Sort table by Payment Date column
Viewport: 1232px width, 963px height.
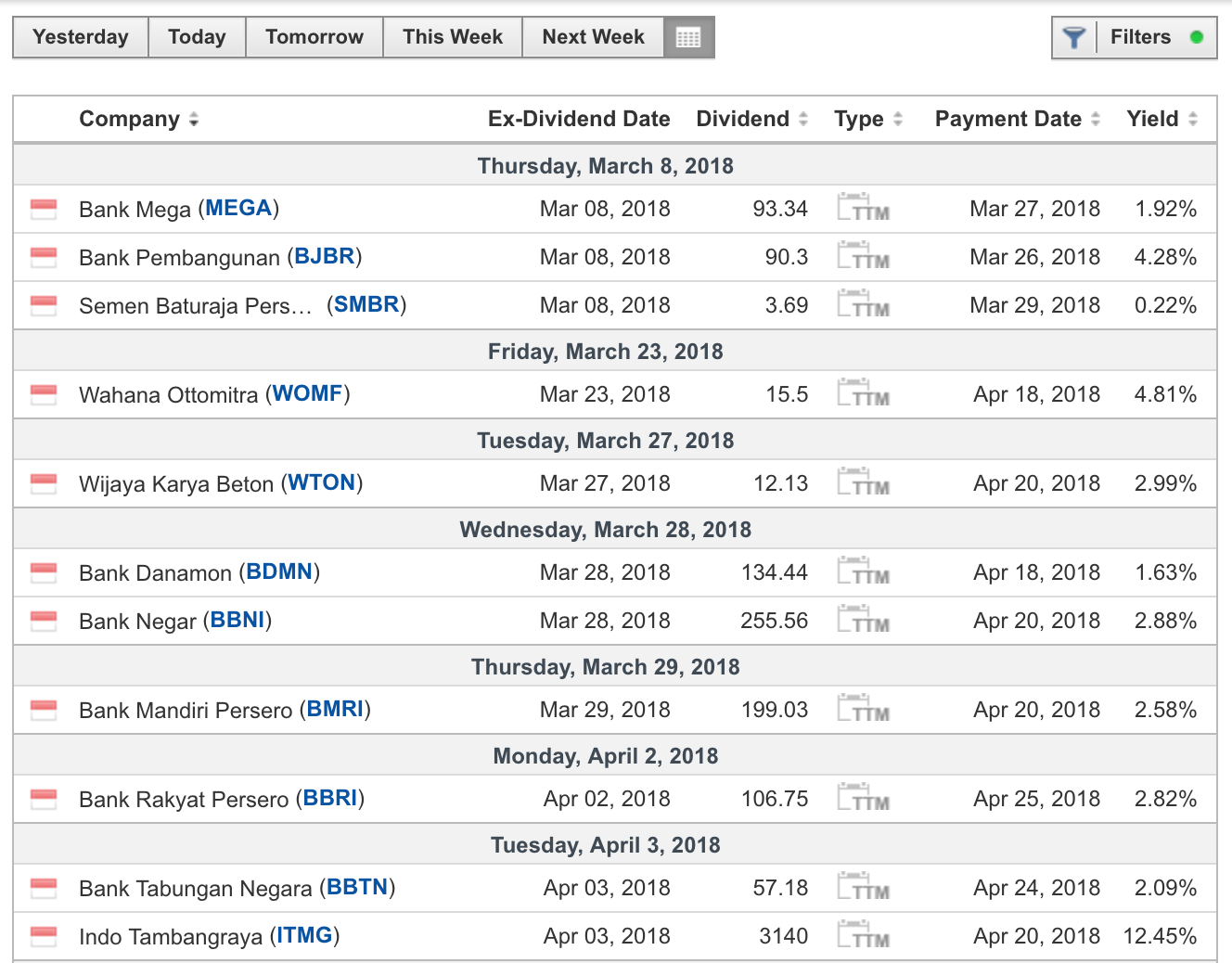pos(1018,119)
